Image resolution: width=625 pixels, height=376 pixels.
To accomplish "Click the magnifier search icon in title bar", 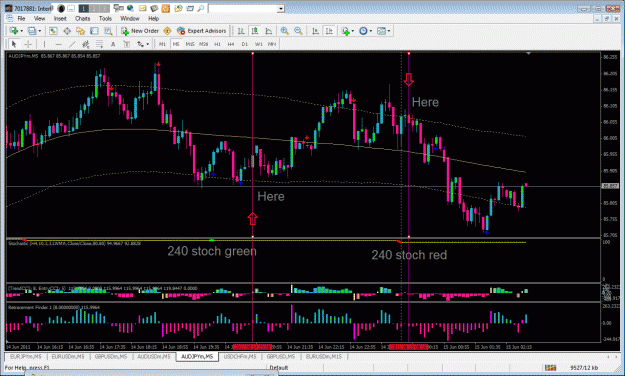I will coord(201,8).
